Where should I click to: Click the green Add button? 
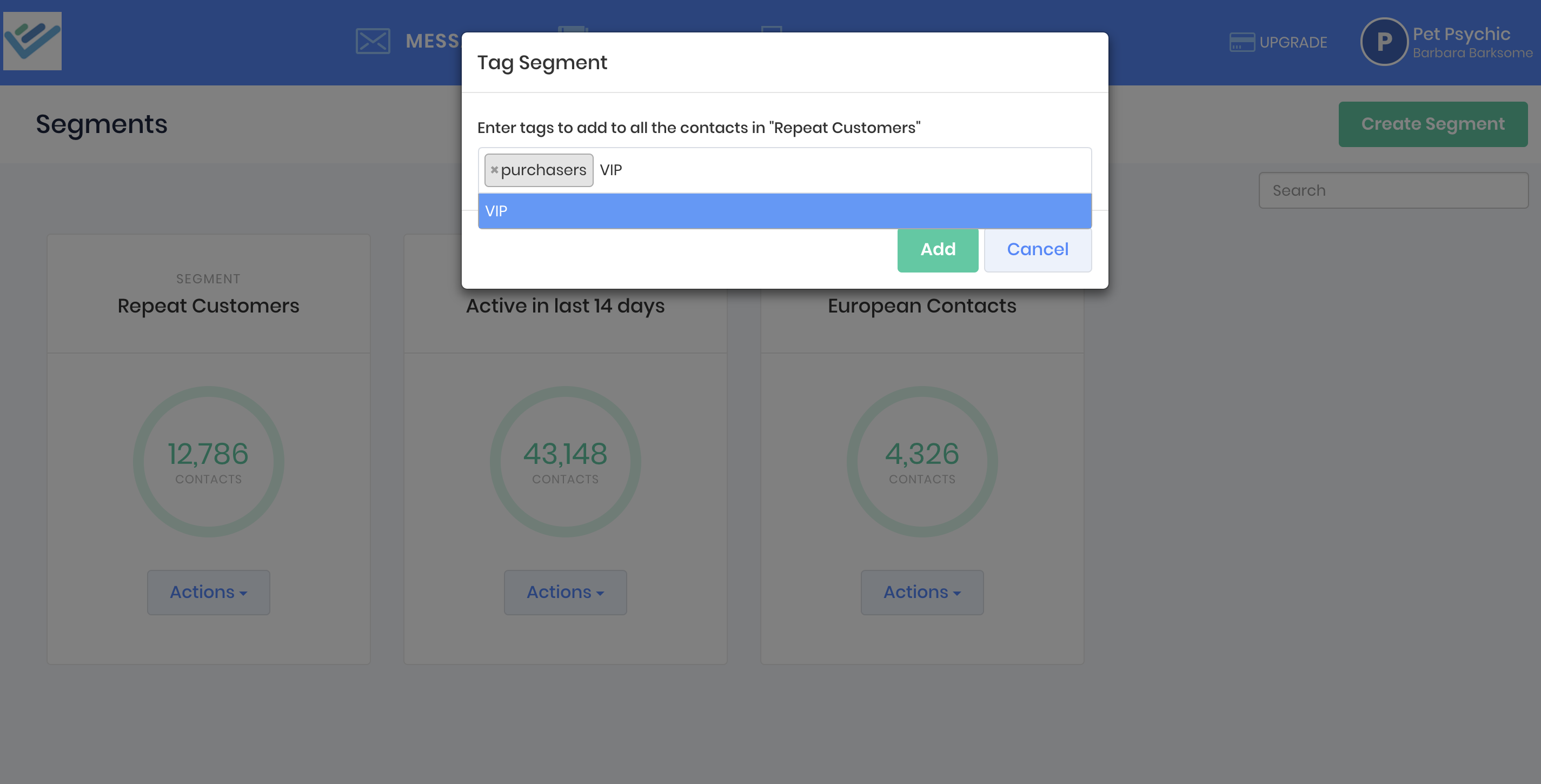tap(938, 249)
